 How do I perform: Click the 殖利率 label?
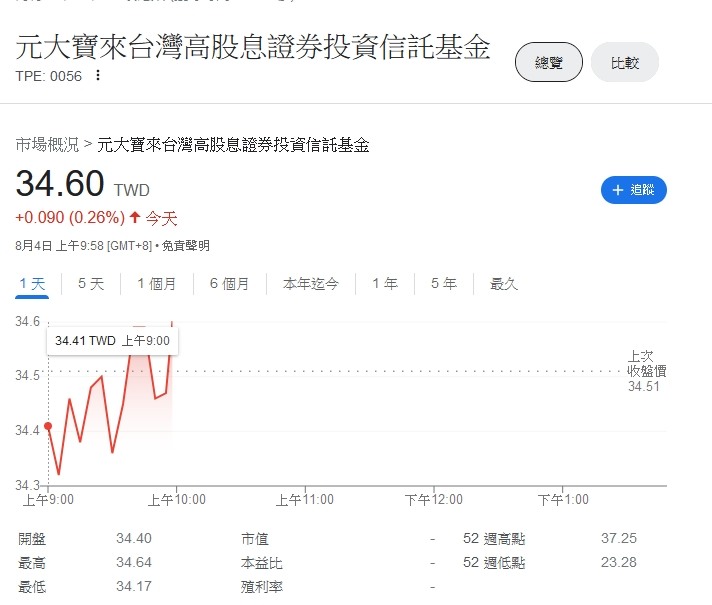tap(262, 587)
